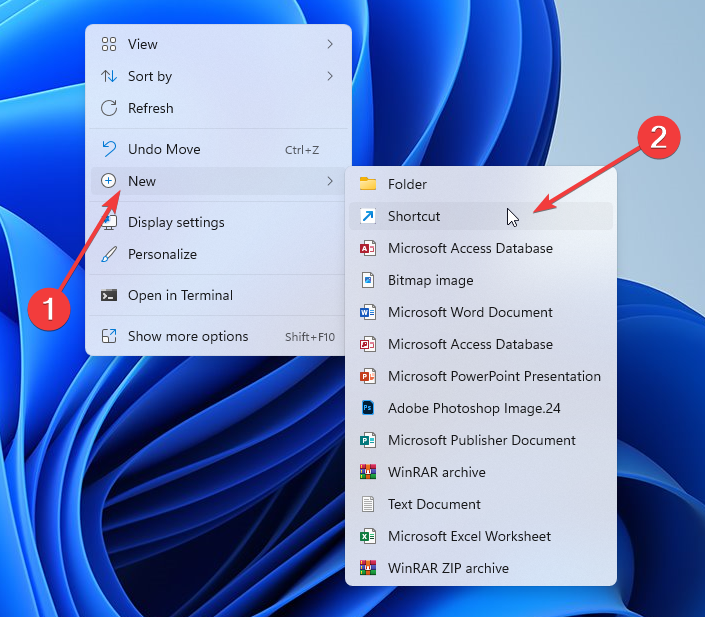Click the Ctrl+Z shortcut label

point(302,150)
